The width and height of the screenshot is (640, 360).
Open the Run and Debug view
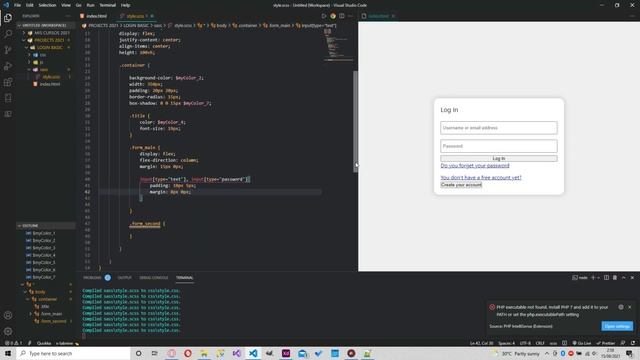[8, 66]
